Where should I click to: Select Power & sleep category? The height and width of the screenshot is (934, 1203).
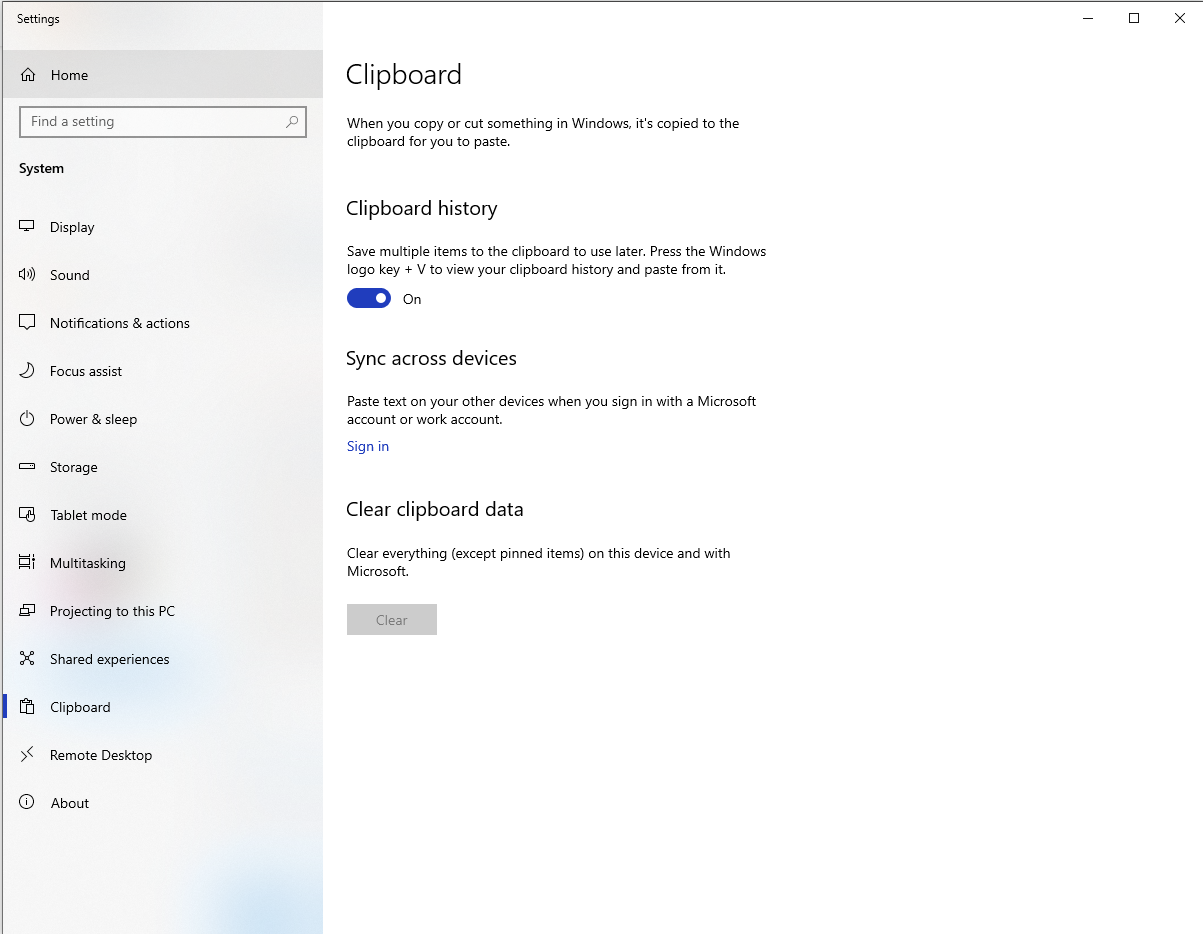(163, 419)
